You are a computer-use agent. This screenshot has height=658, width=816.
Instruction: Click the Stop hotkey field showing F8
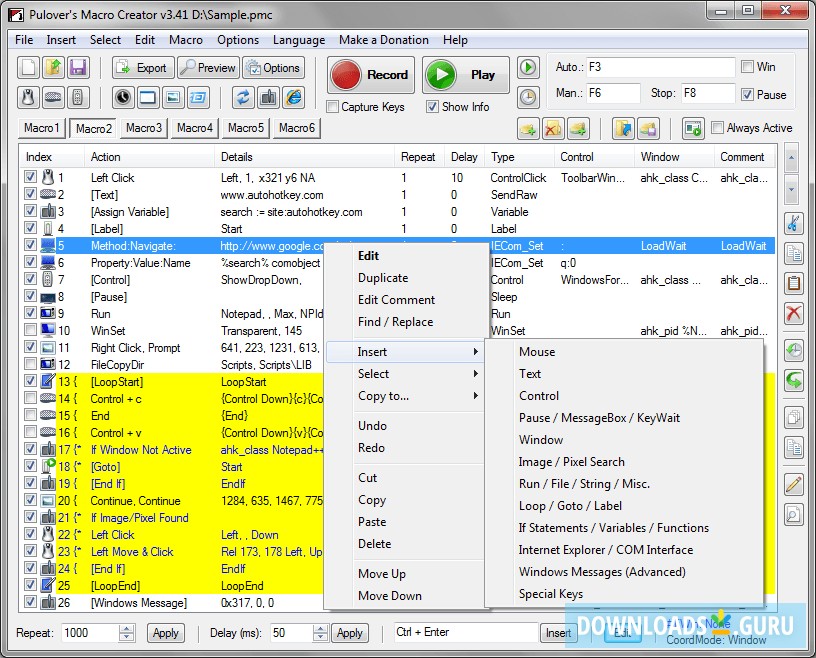(x=708, y=93)
